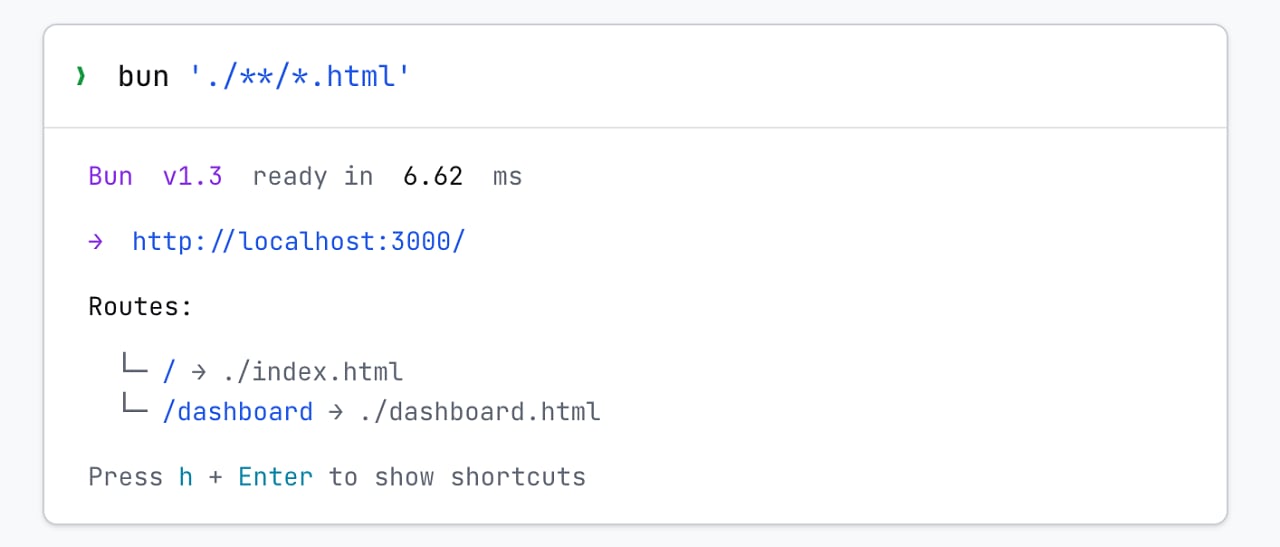
Task: Click the 6.62 startup time value
Action: point(433,177)
